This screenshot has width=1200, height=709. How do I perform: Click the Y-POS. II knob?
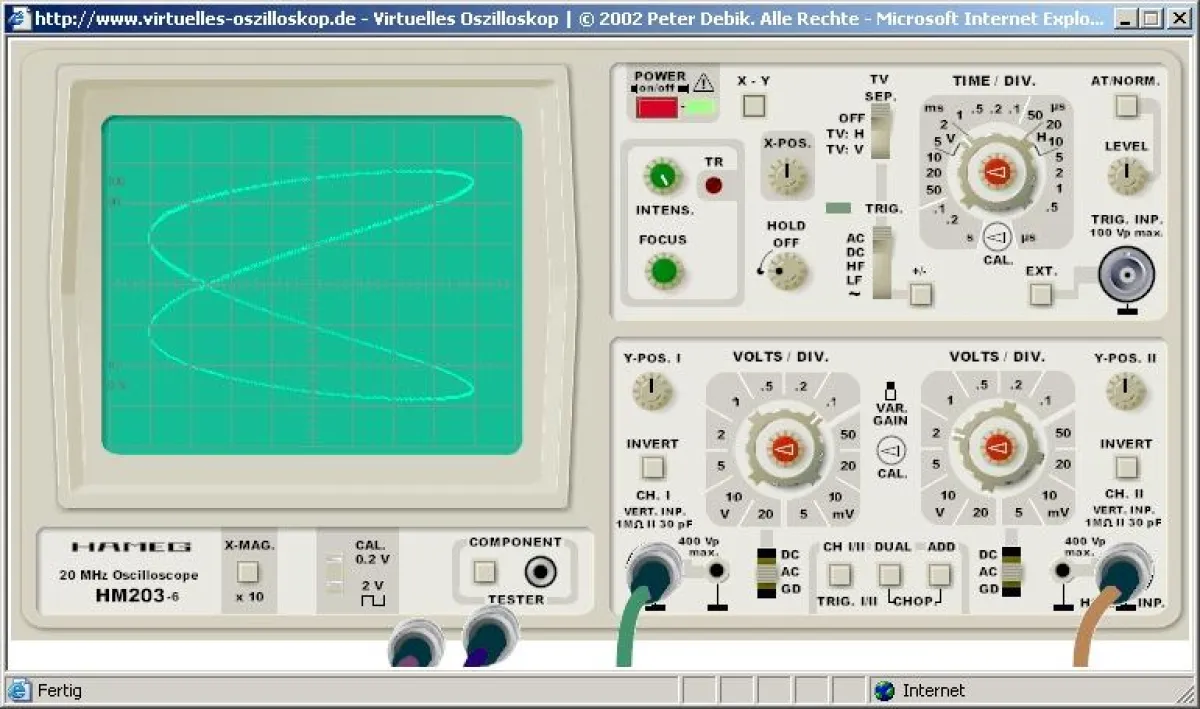click(1126, 390)
